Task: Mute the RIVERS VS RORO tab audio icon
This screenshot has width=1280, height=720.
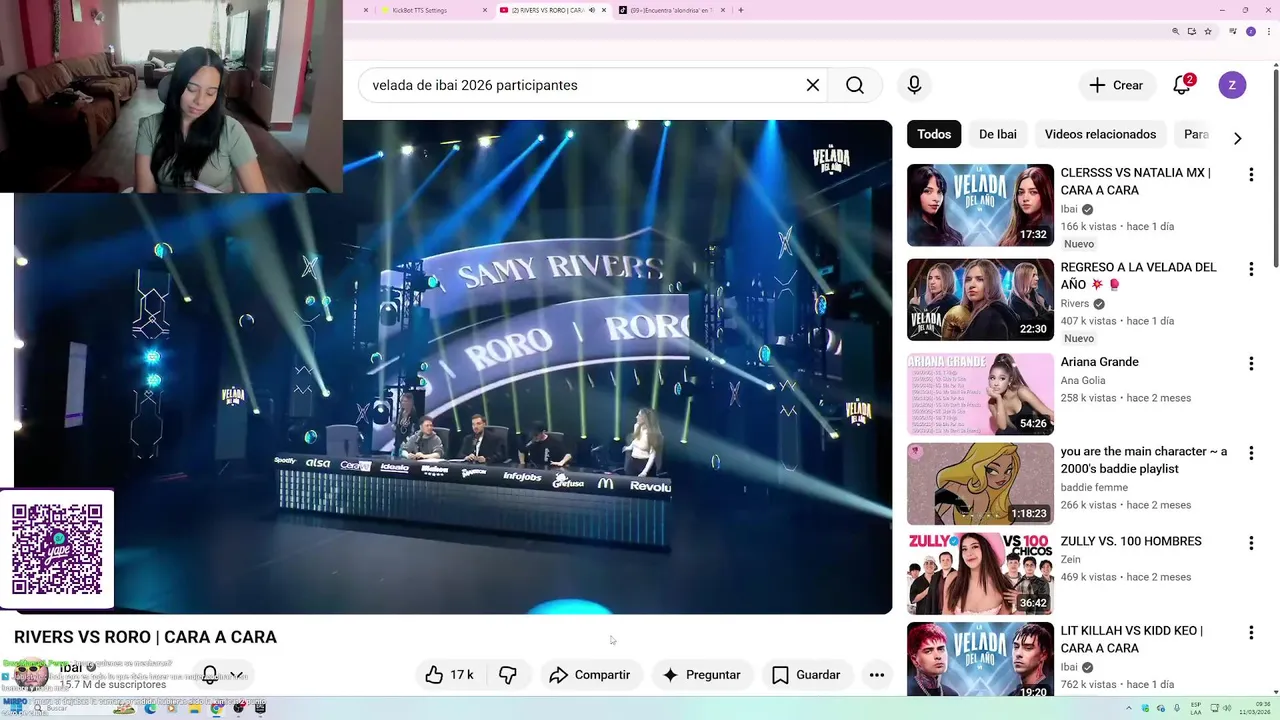Action: tap(592, 10)
